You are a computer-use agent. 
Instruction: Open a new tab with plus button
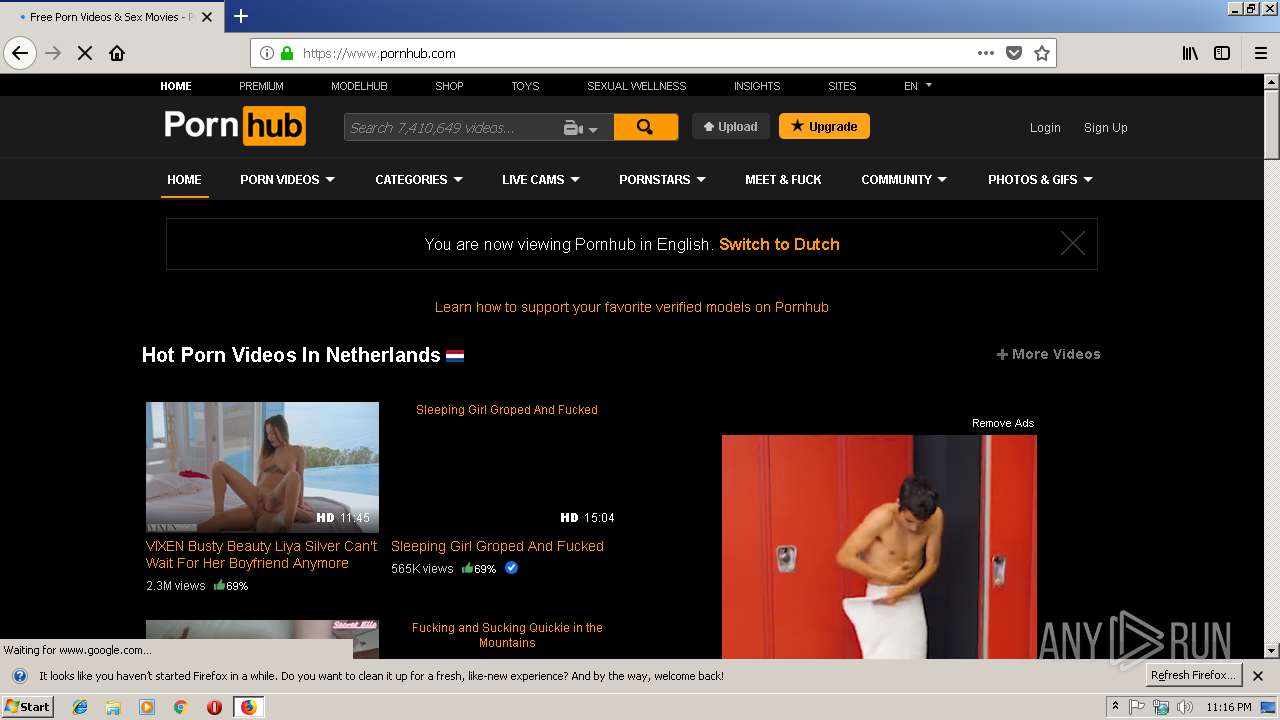click(241, 16)
